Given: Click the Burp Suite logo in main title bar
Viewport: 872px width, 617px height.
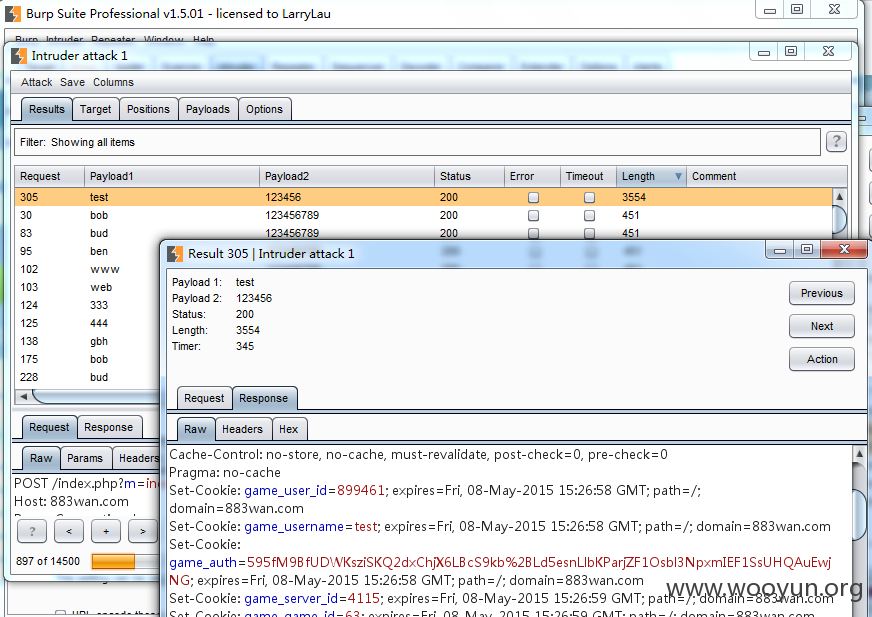Looking at the screenshot, I should pyautogui.click(x=13, y=14).
